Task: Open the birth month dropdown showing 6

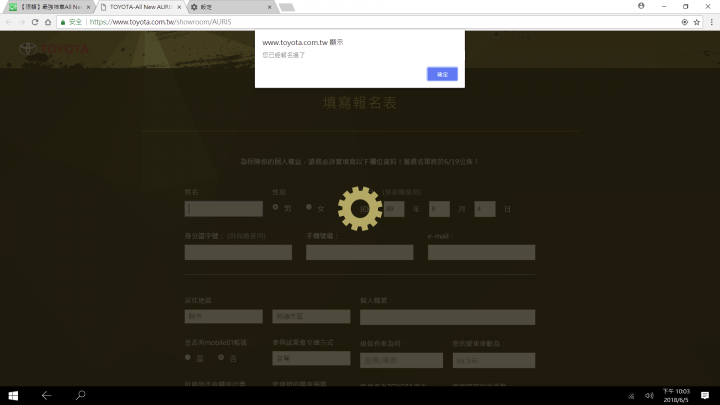Action: click(439, 209)
